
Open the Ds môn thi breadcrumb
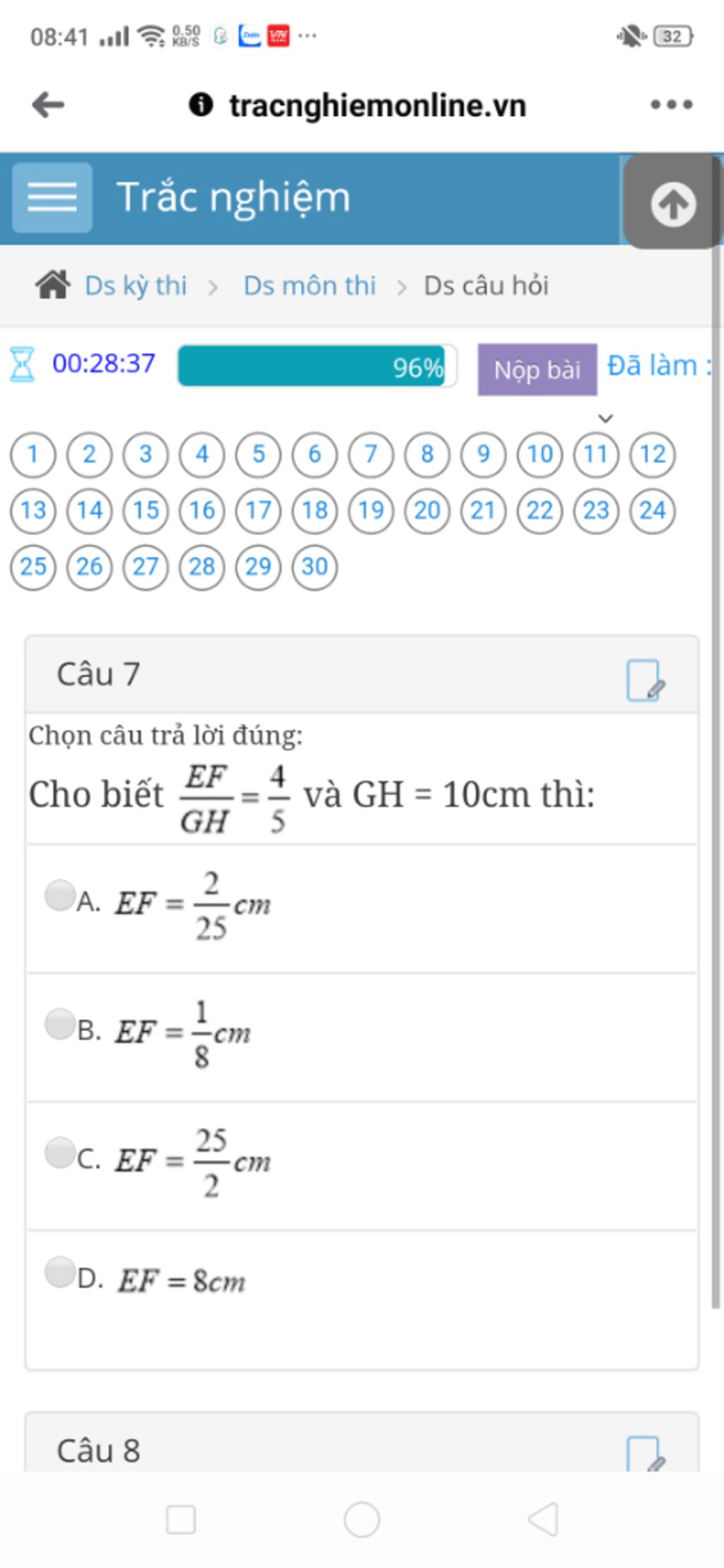[x=310, y=286]
